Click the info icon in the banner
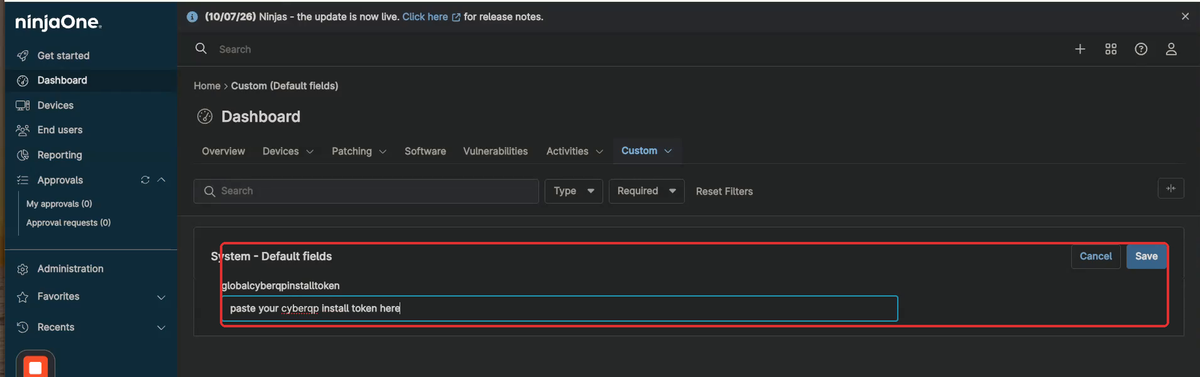The height and width of the screenshot is (377, 1200). (x=193, y=17)
